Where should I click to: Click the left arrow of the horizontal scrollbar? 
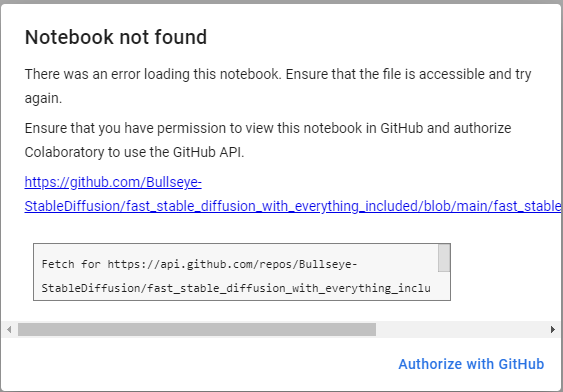click(x=9, y=329)
